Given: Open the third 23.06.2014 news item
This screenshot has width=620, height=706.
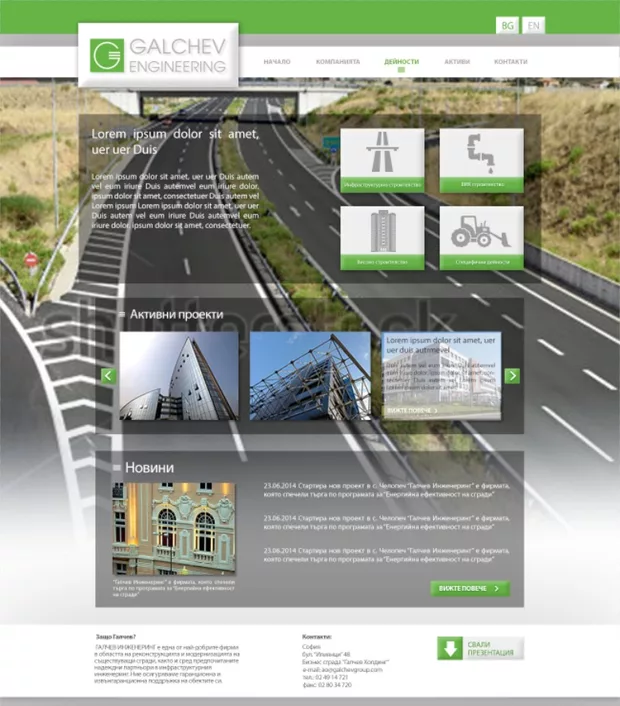Looking at the screenshot, I should point(387,555).
